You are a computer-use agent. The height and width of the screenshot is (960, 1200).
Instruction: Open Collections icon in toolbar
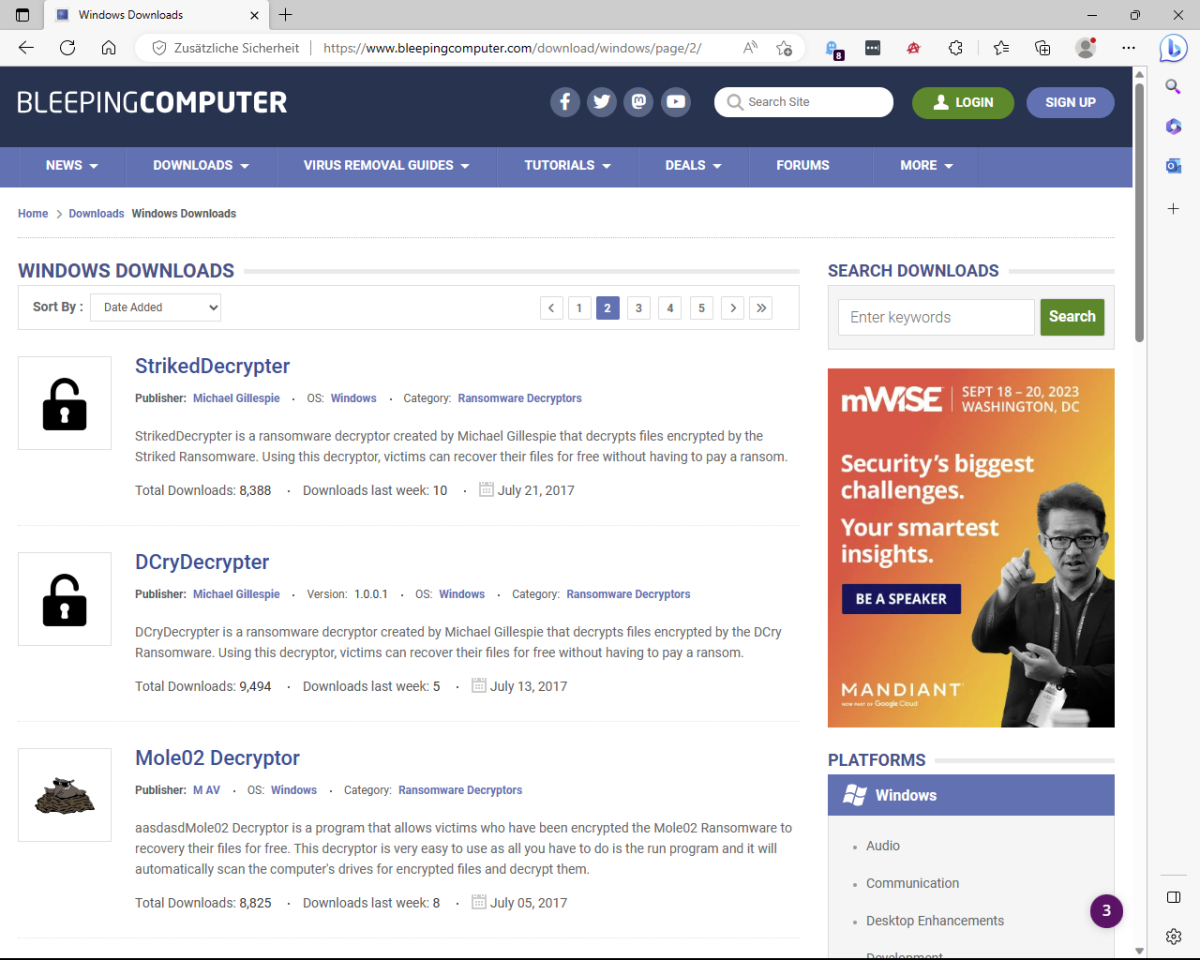(x=1042, y=48)
